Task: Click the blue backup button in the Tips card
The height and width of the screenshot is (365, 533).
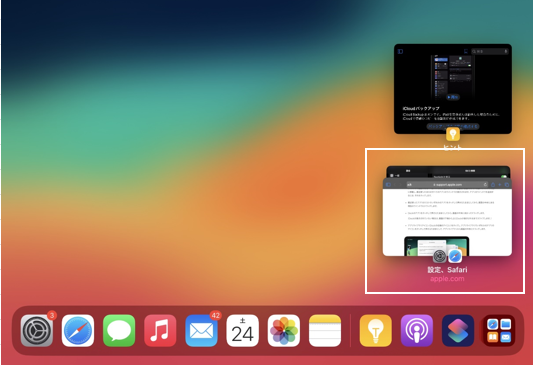Action: point(453,126)
